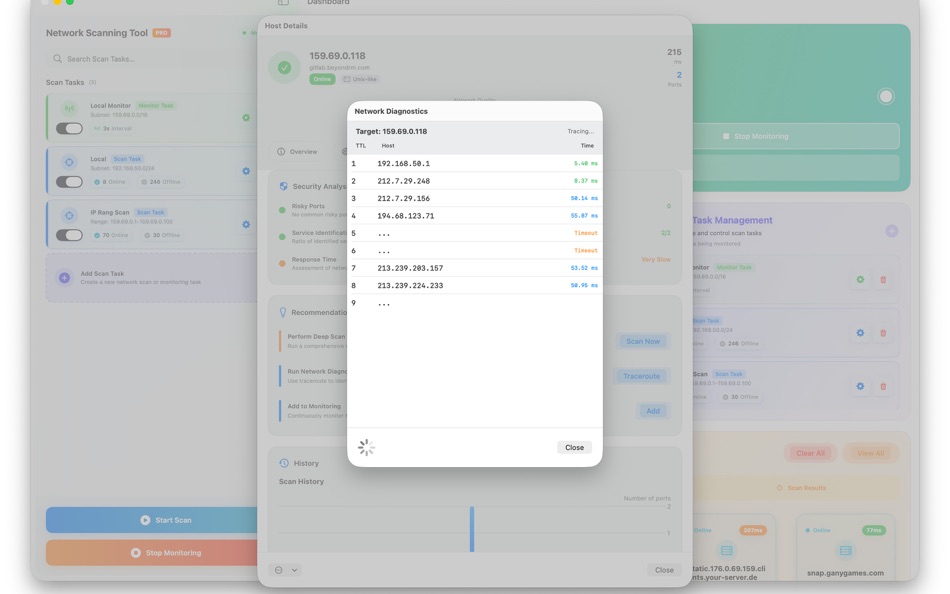Click the Local Monitor task radar icon

click(x=69, y=108)
